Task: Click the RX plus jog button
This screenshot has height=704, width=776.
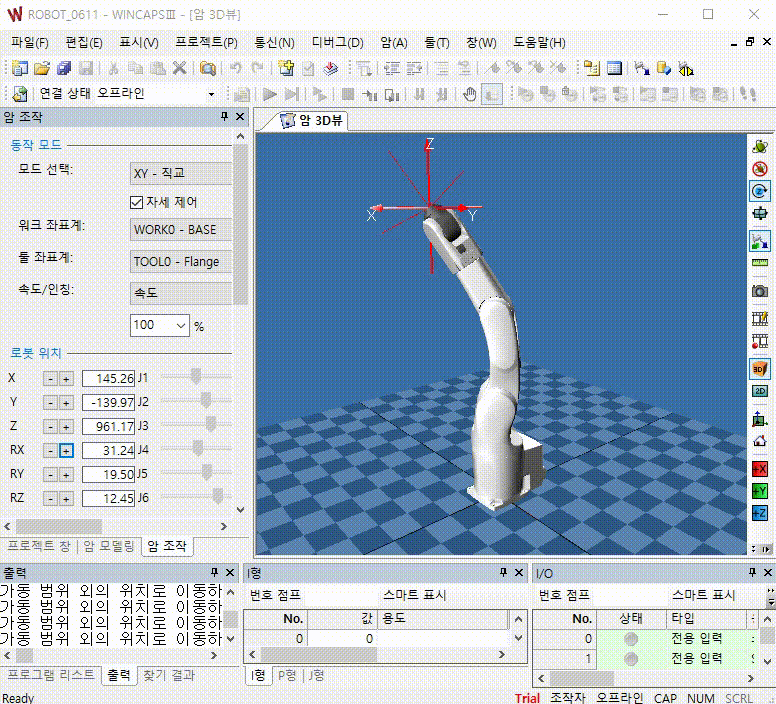Action: [x=66, y=450]
